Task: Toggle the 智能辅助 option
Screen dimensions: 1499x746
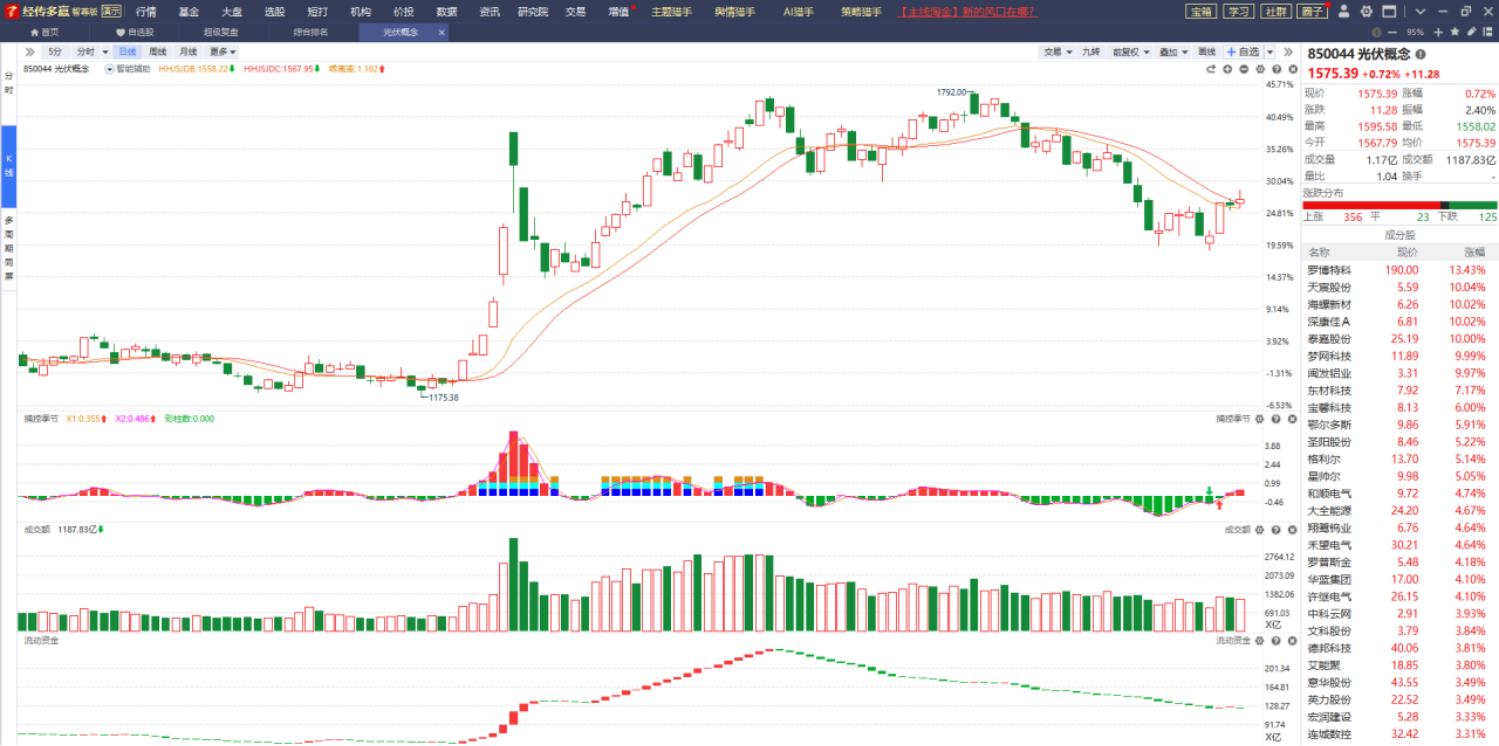Action: coord(127,69)
